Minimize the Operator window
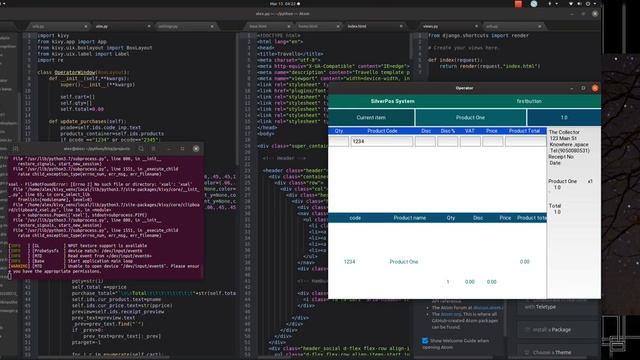Viewport: 640px width, 360px height. pyautogui.click(x=572, y=88)
